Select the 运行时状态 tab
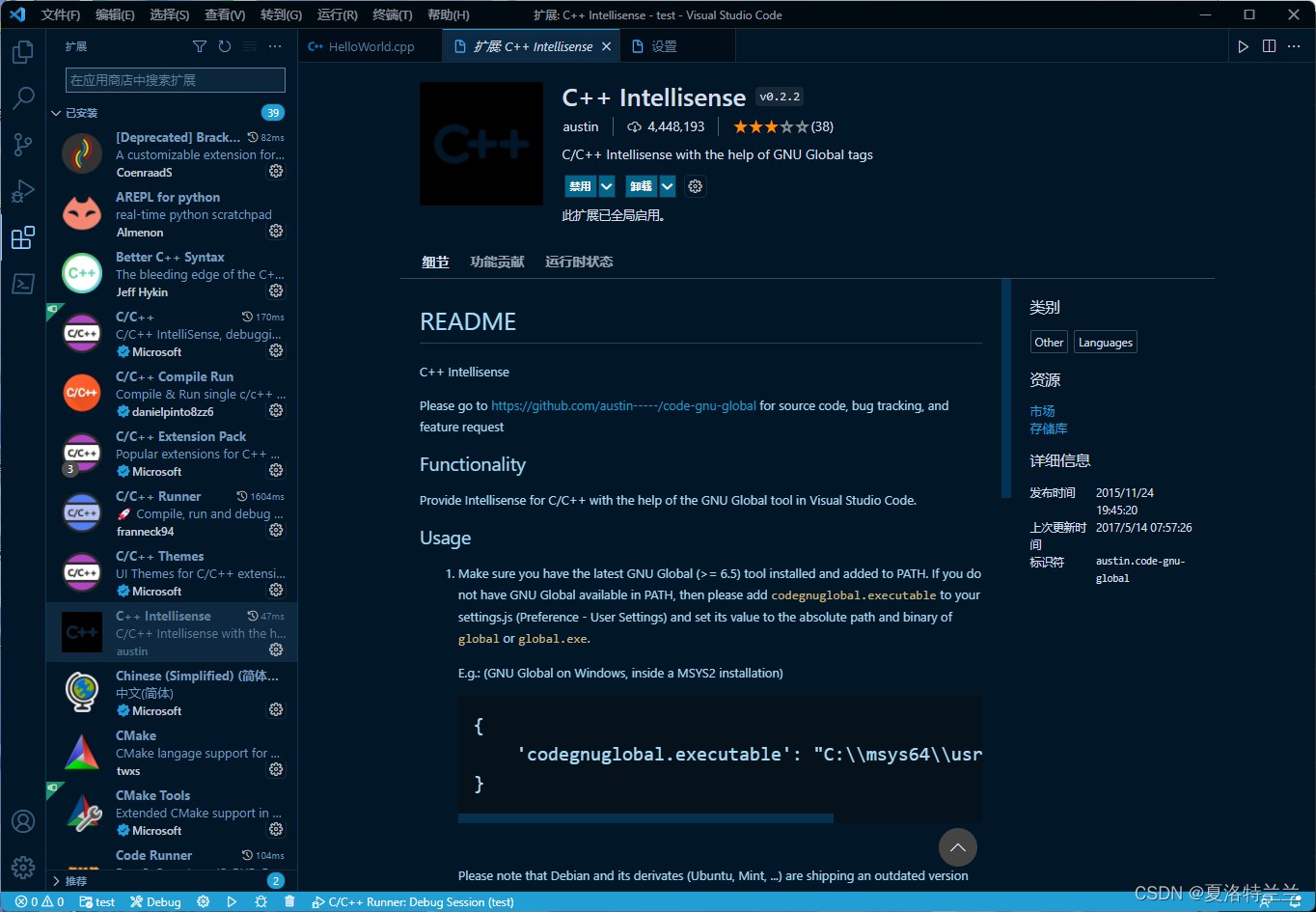This screenshot has height=912, width=1316. (579, 262)
